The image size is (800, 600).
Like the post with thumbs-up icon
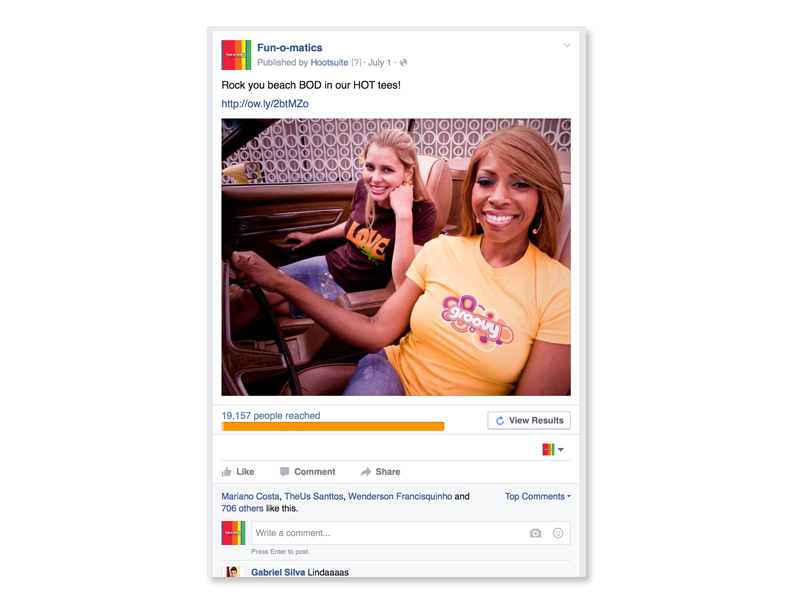(238, 472)
